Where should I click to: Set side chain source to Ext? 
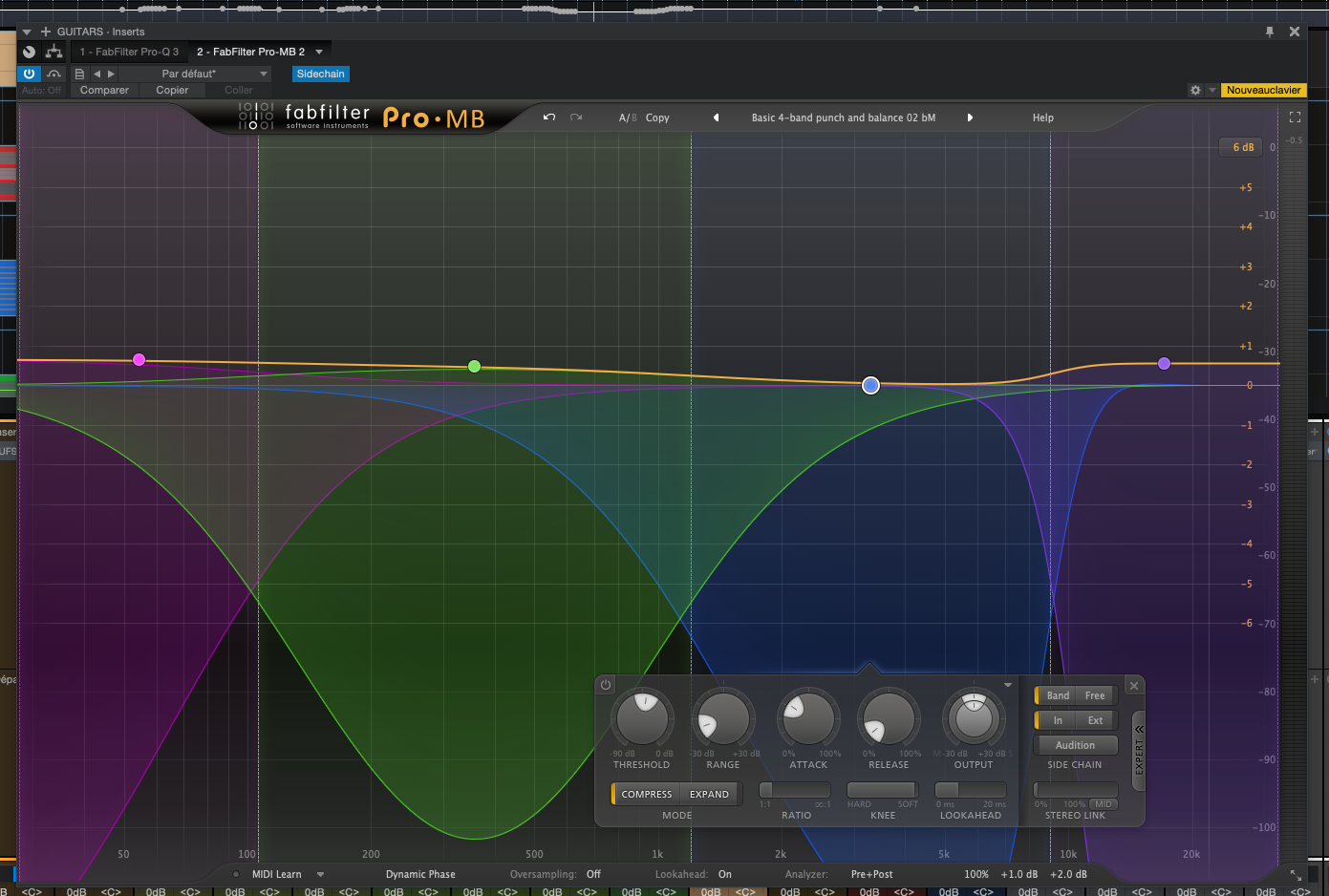point(1095,720)
